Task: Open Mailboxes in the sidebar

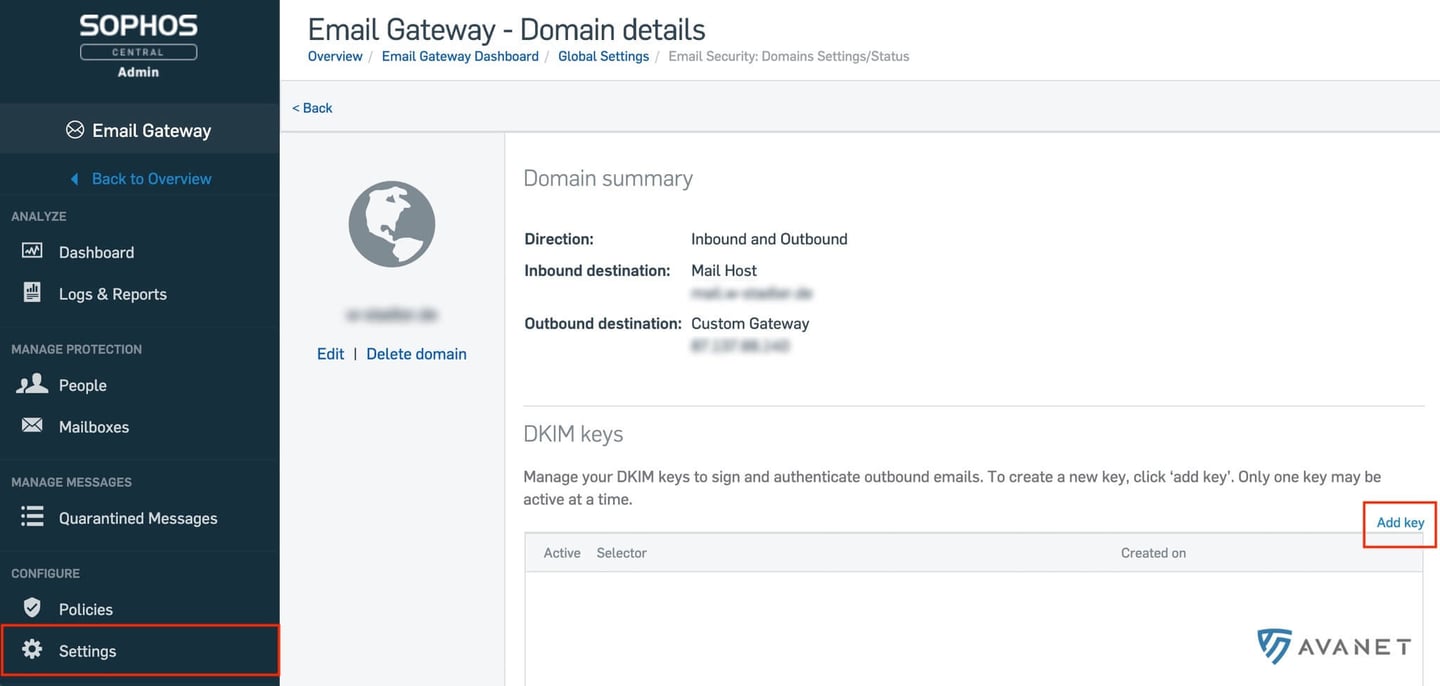Action: point(94,427)
